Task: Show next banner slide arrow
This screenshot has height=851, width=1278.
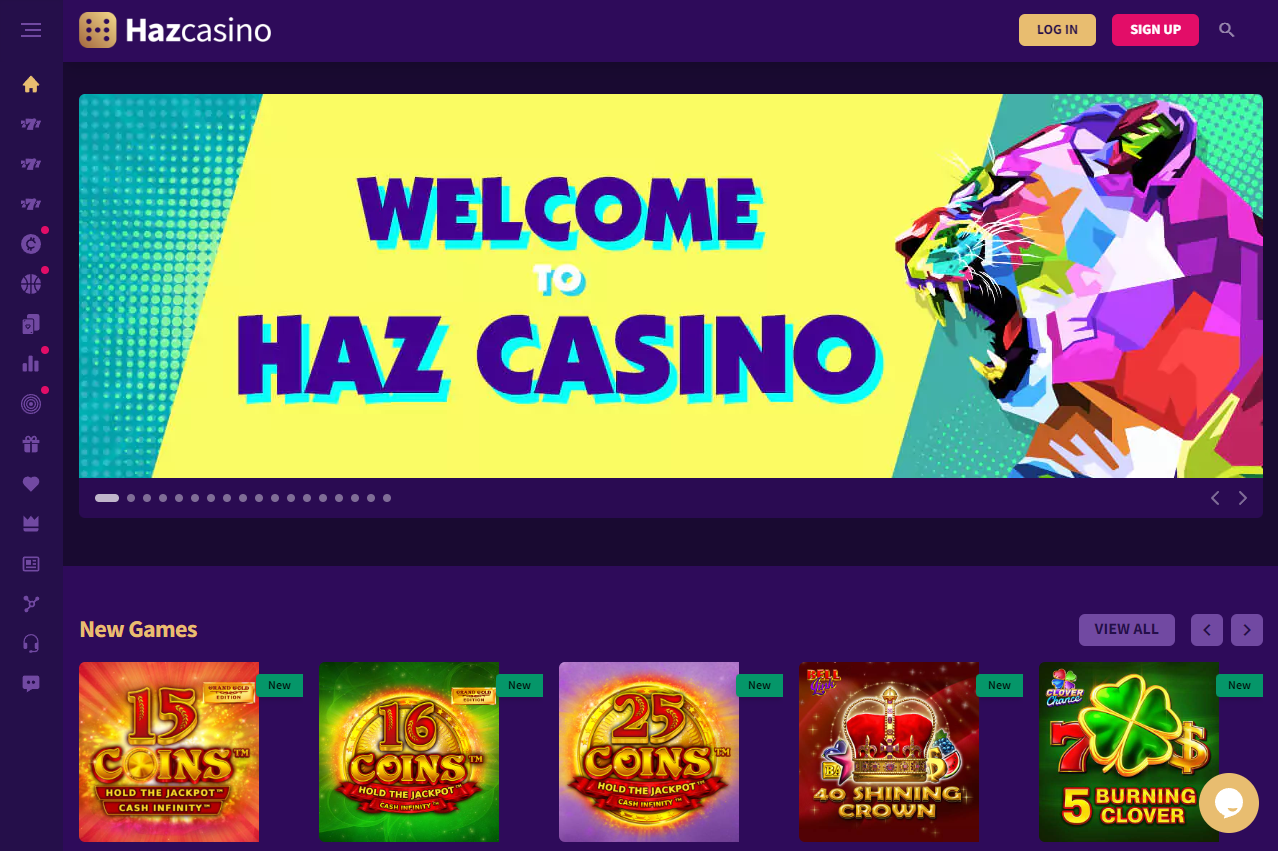Action: click(1243, 498)
